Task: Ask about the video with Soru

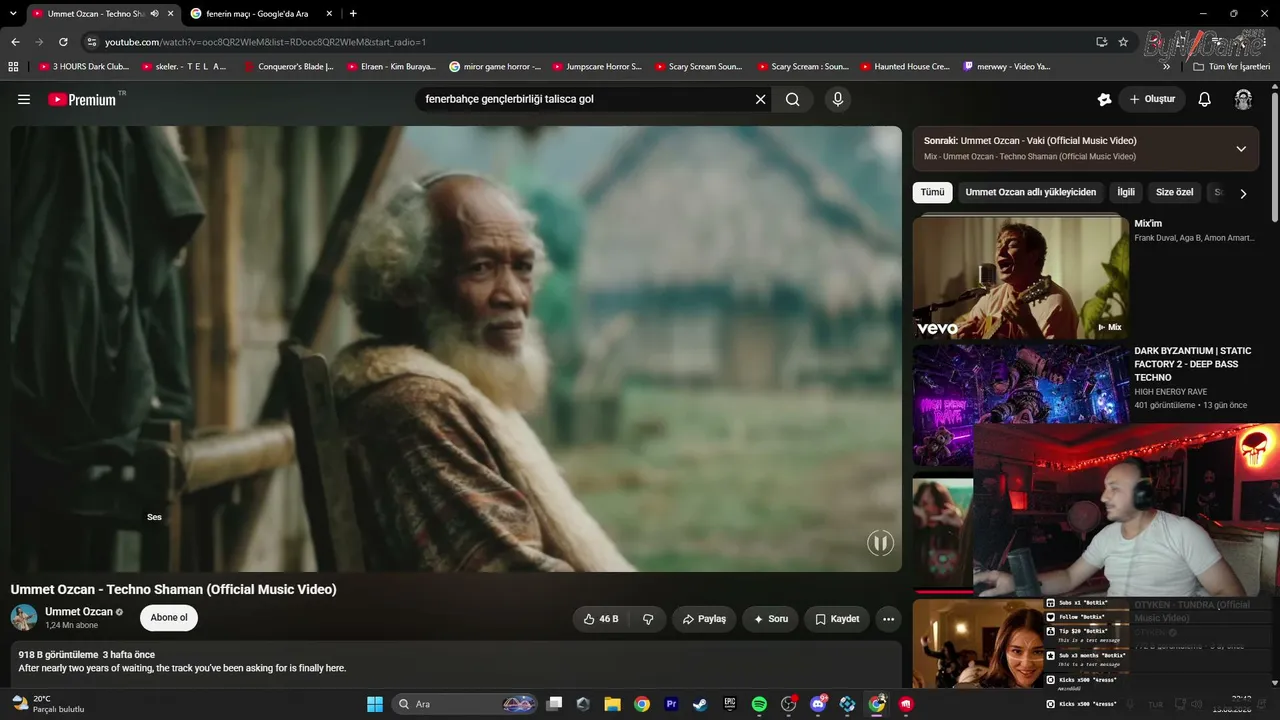Action: click(770, 619)
